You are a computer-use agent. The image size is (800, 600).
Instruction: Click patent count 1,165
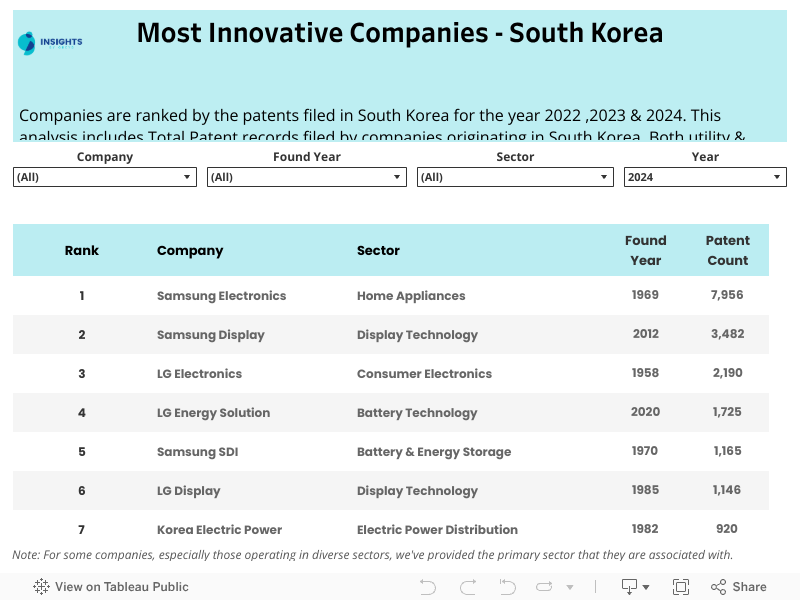point(727,451)
